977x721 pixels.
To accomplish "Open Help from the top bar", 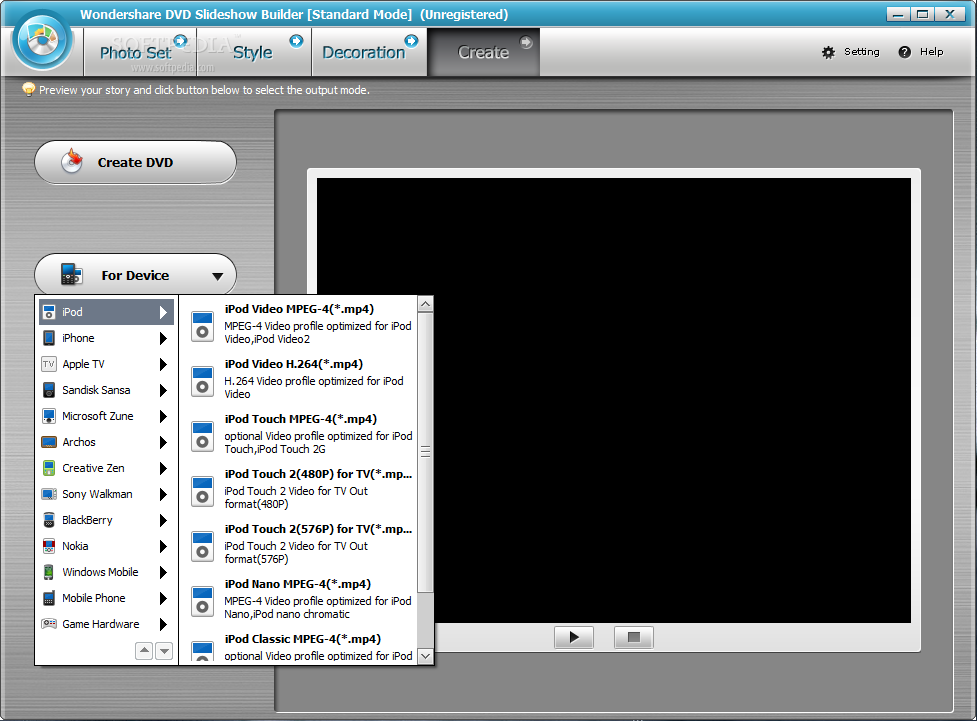I will coord(921,52).
